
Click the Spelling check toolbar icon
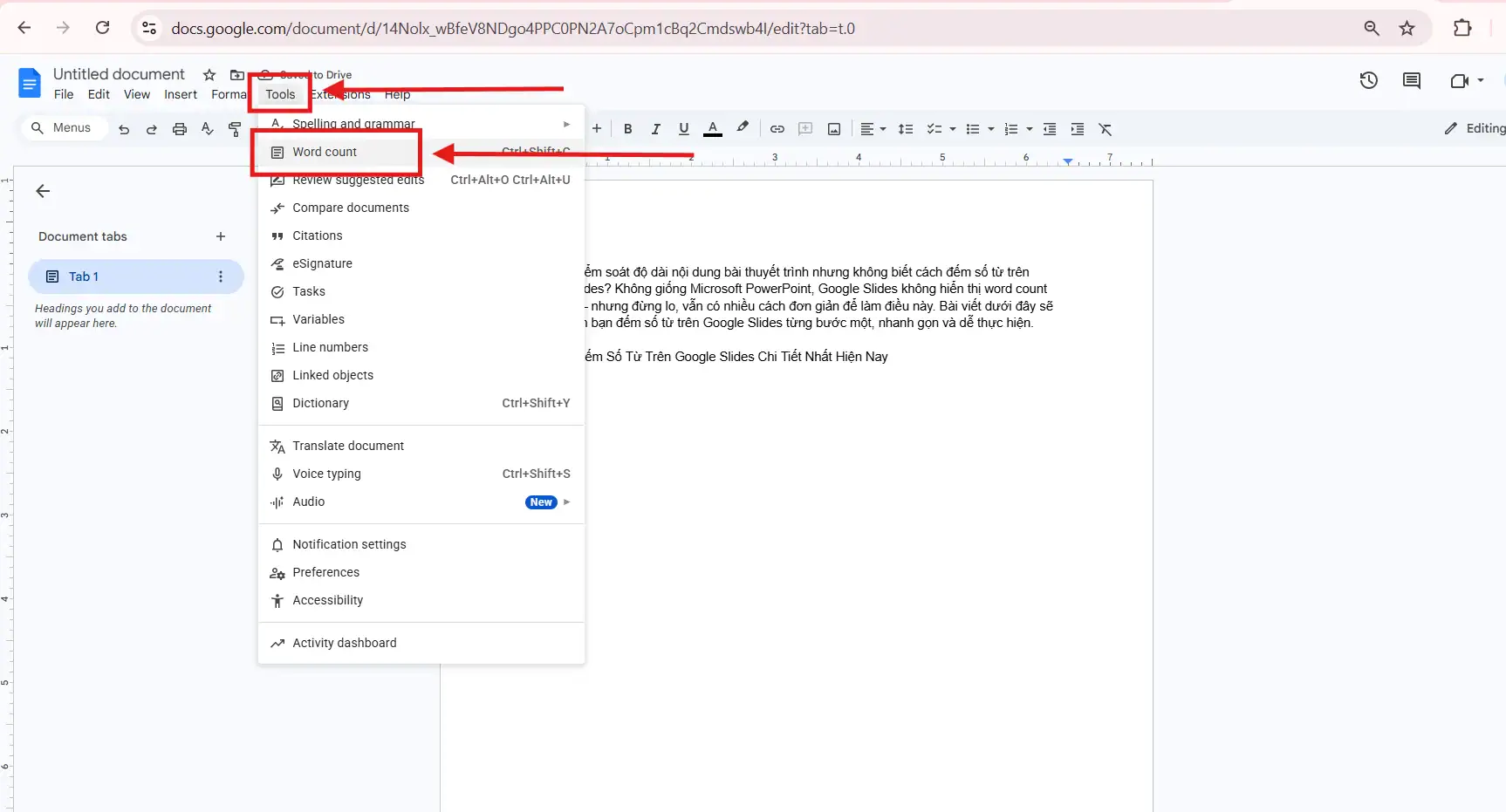pos(207,128)
